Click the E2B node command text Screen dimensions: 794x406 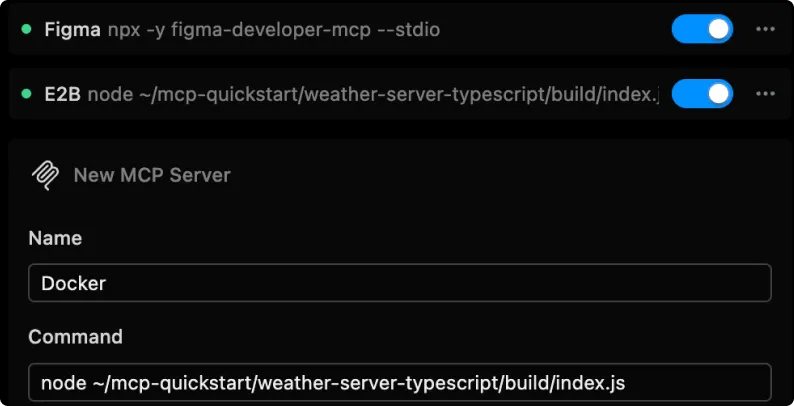pos(372,95)
